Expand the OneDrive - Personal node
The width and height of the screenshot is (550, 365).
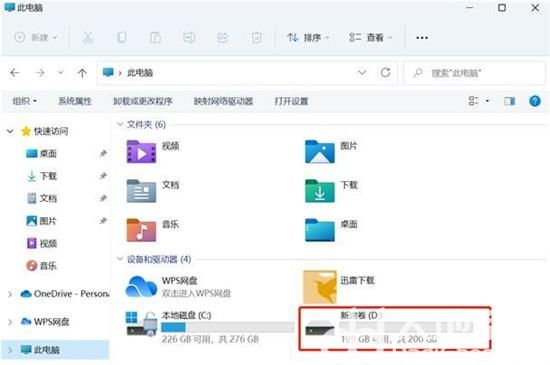tap(10, 294)
